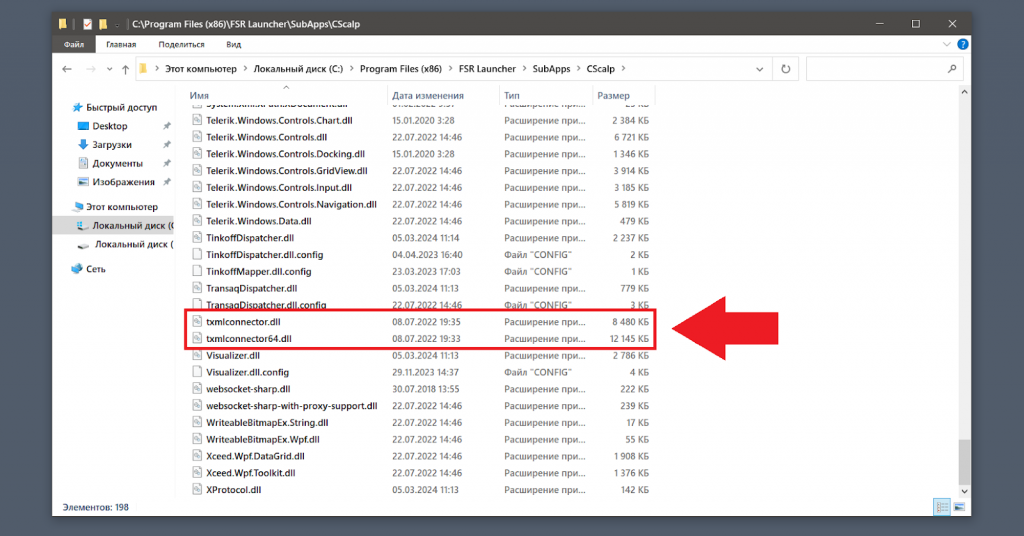Screen dimensions: 1024x536
Task: Switch to large thumbnails view
Action: pyautogui.click(x=960, y=507)
